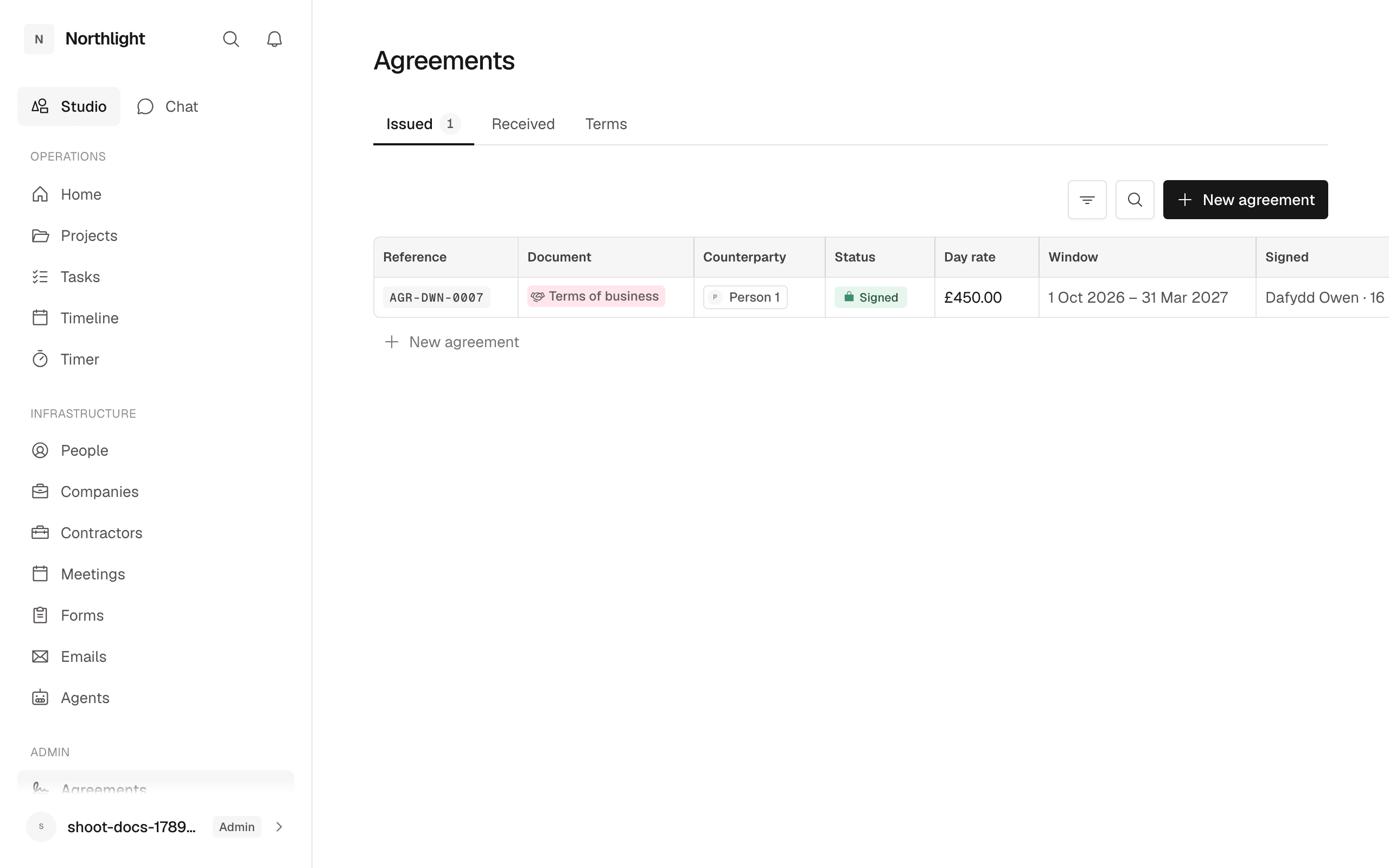Click the Reference column header

(x=446, y=257)
